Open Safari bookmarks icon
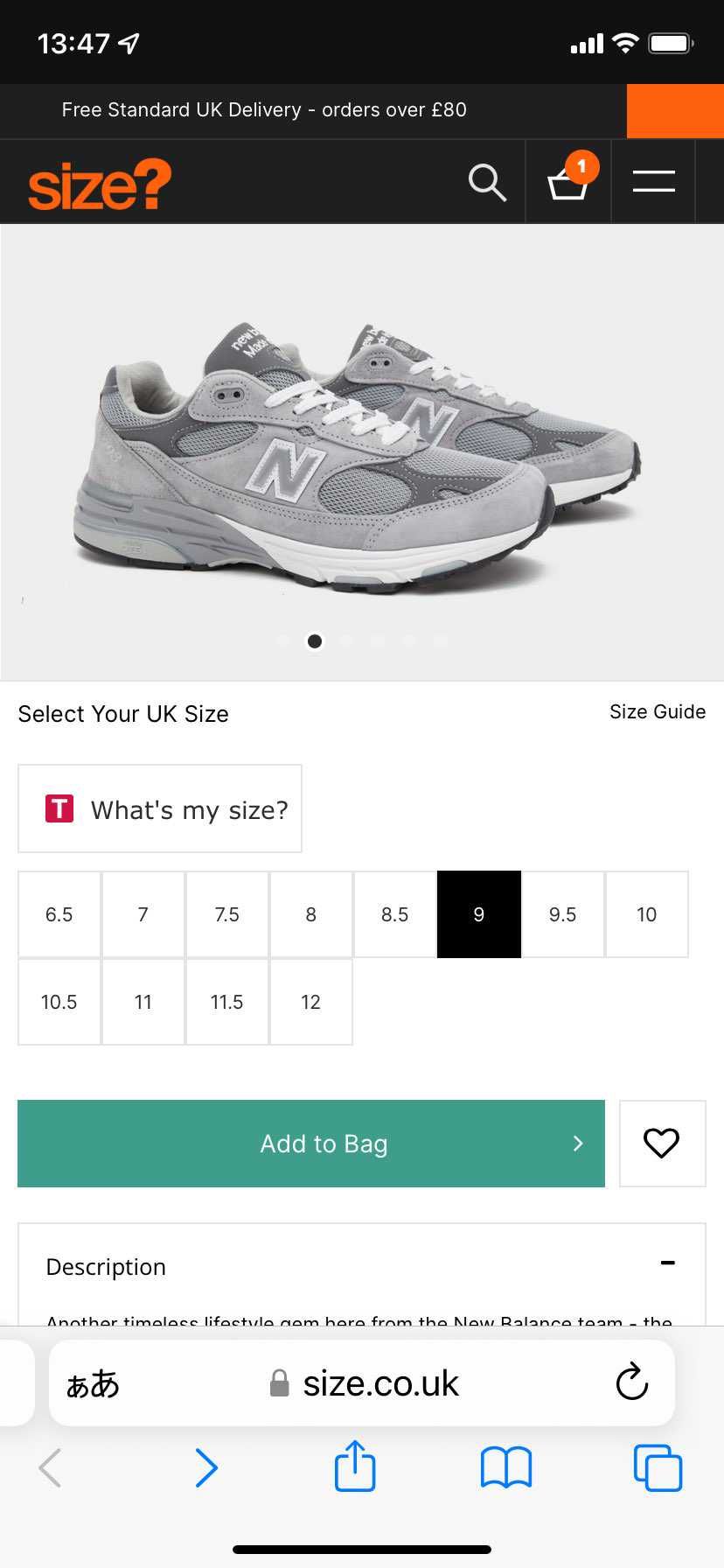Viewport: 724px width, 1568px height. coord(505,1468)
